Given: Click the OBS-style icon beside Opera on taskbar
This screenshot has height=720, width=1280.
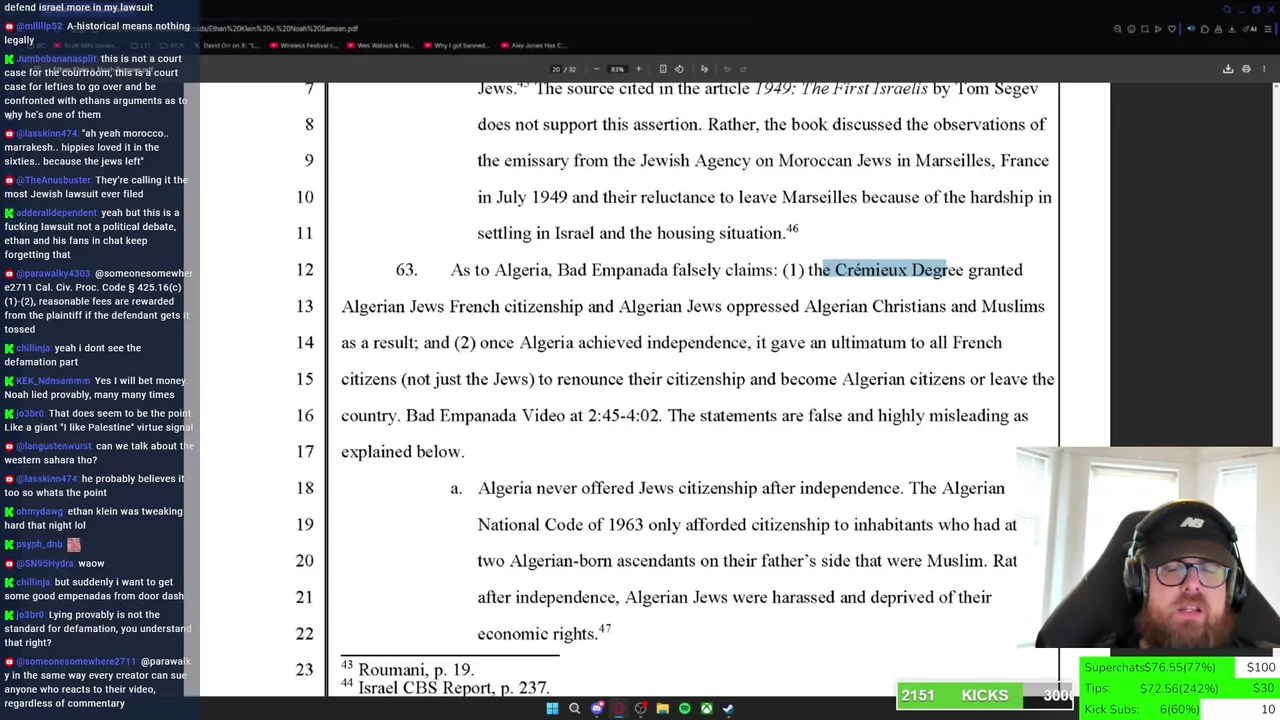Looking at the screenshot, I should 641,709.
